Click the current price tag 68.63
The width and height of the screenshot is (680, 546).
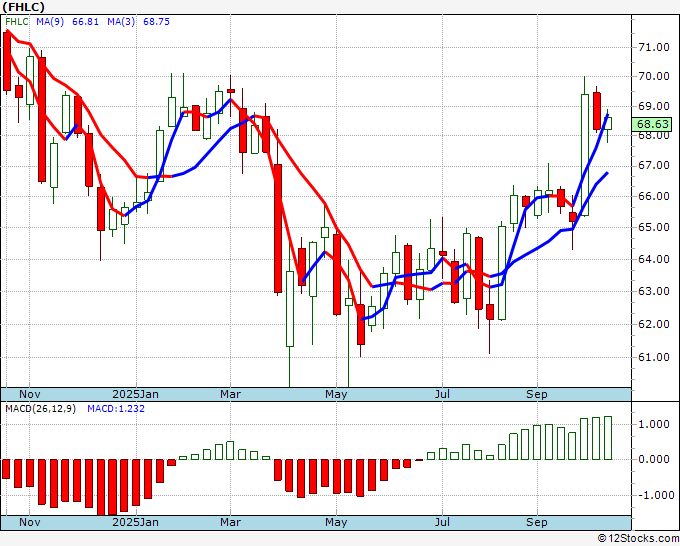(652, 124)
